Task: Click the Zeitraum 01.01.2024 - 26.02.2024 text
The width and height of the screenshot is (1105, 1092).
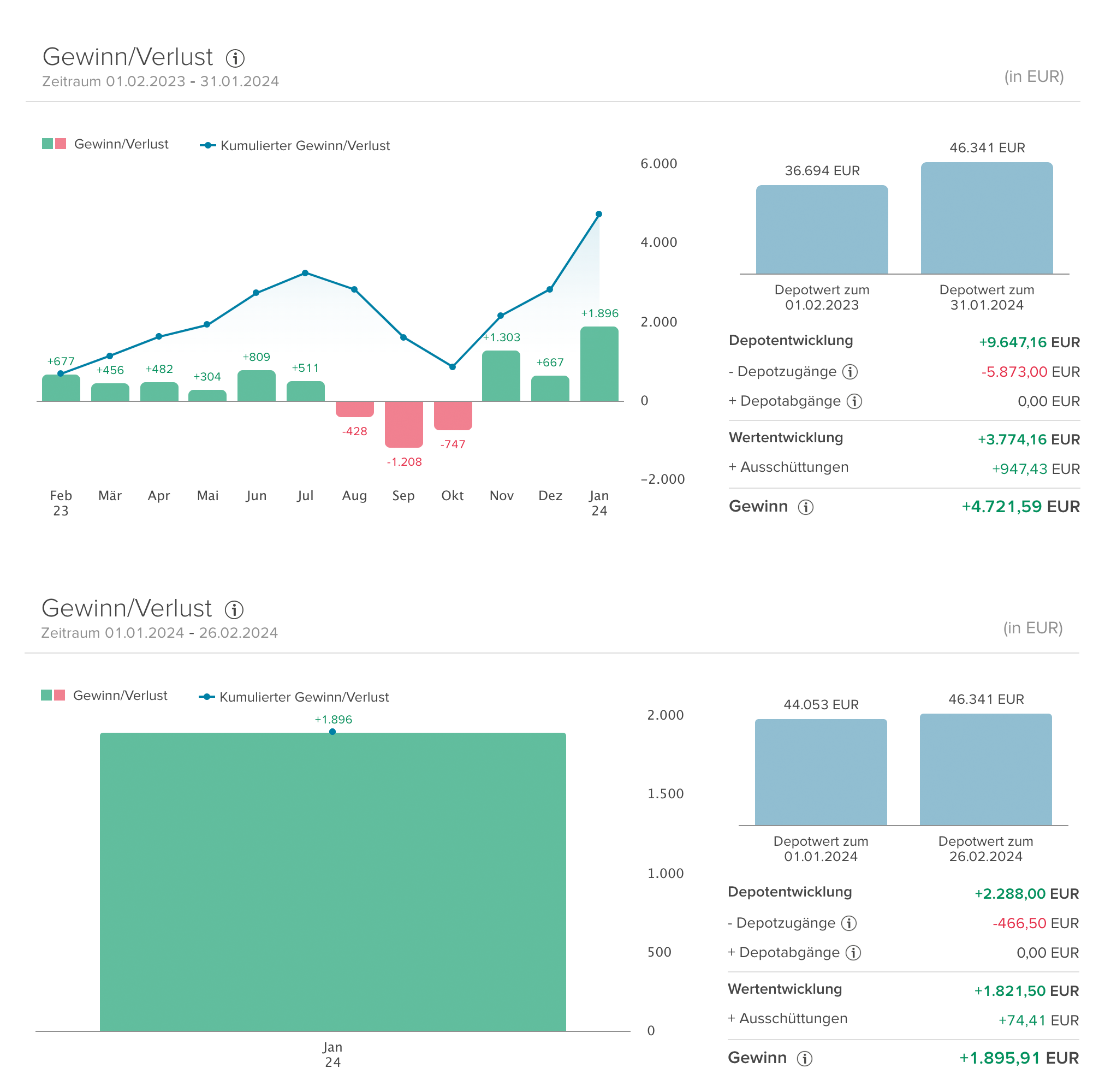Action: coord(159,633)
